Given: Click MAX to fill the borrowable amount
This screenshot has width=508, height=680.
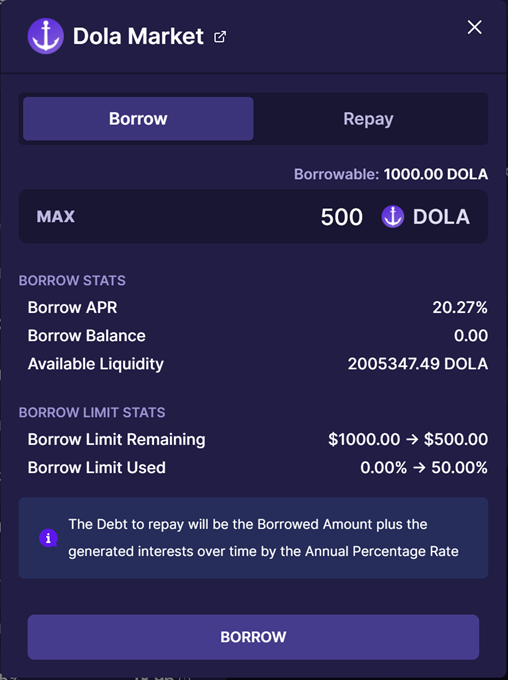Looking at the screenshot, I should coord(56,216).
